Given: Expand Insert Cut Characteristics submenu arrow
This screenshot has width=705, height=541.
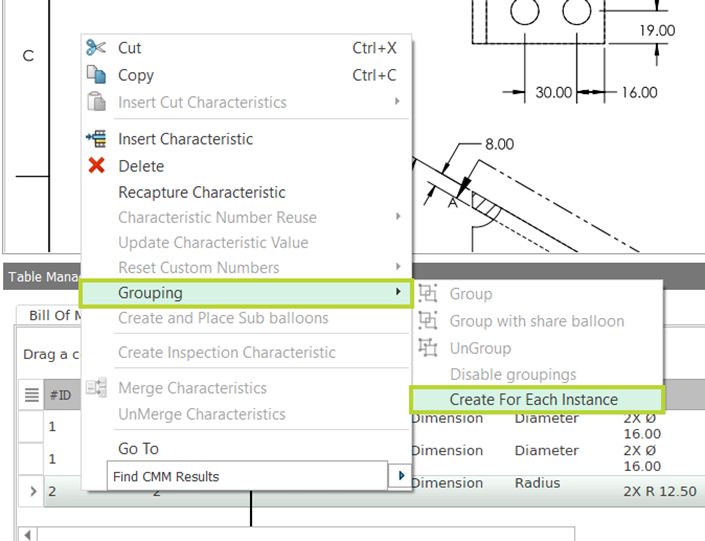Looking at the screenshot, I should [x=397, y=101].
